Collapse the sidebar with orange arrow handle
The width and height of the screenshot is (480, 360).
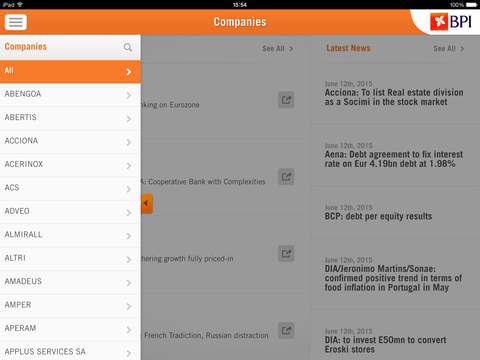click(146, 203)
